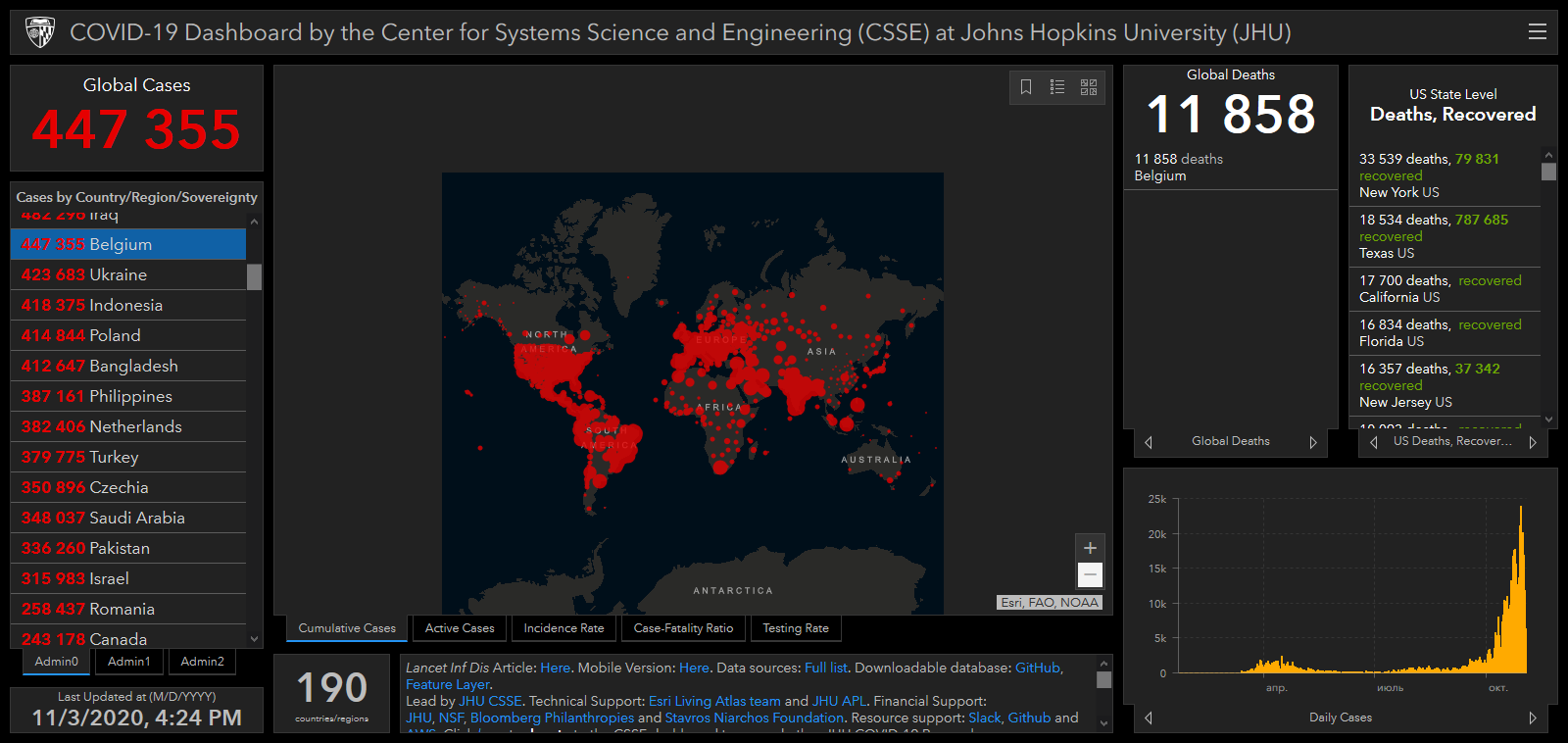Open Mobile Version Here link
This screenshot has height=743, width=1568.
point(694,668)
